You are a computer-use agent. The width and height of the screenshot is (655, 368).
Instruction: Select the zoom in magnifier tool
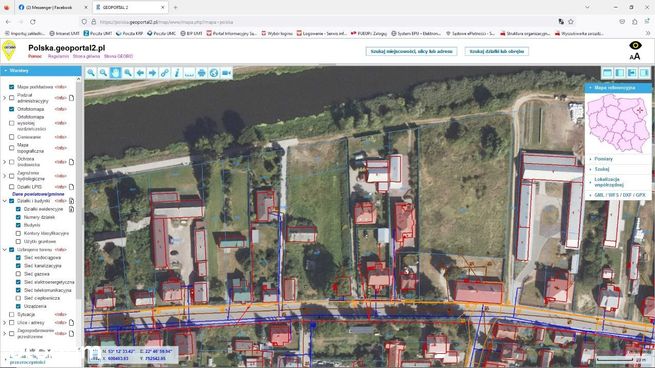coord(91,73)
